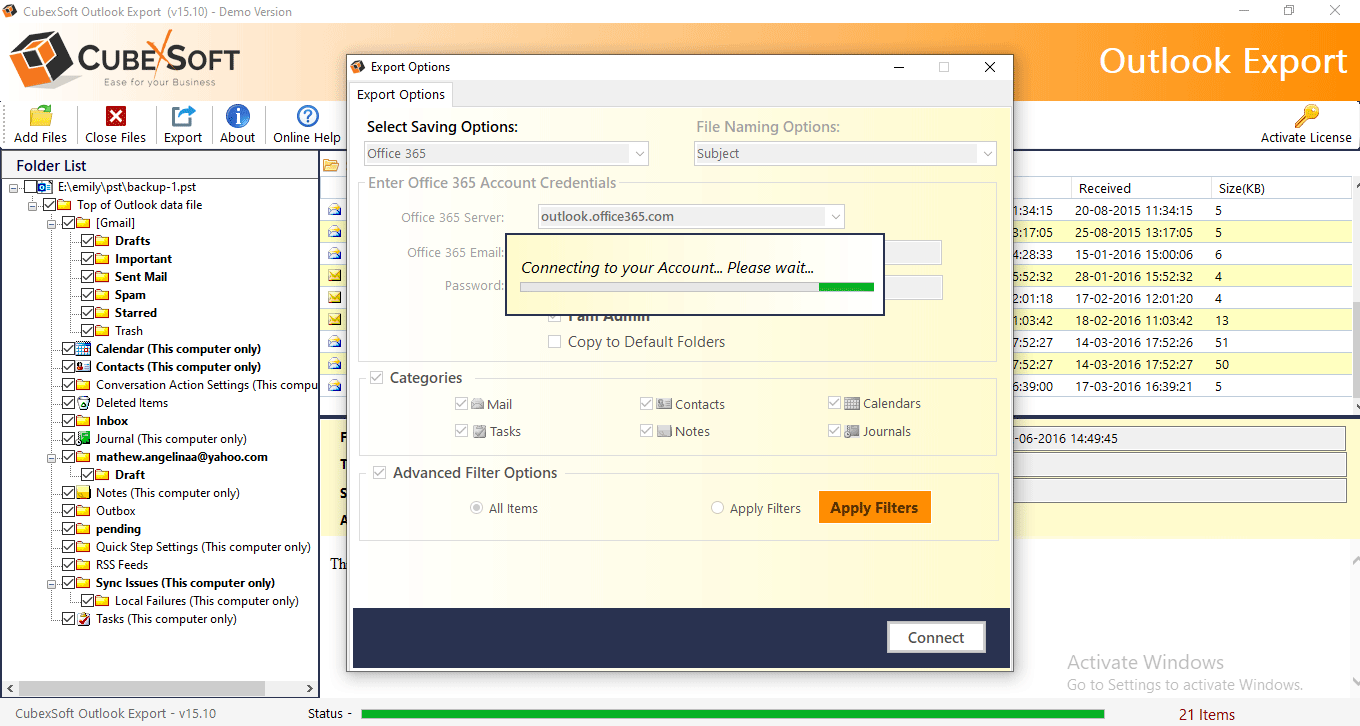This screenshot has height=726, width=1360.
Task: Click the Mail category icon
Action: tap(477, 404)
